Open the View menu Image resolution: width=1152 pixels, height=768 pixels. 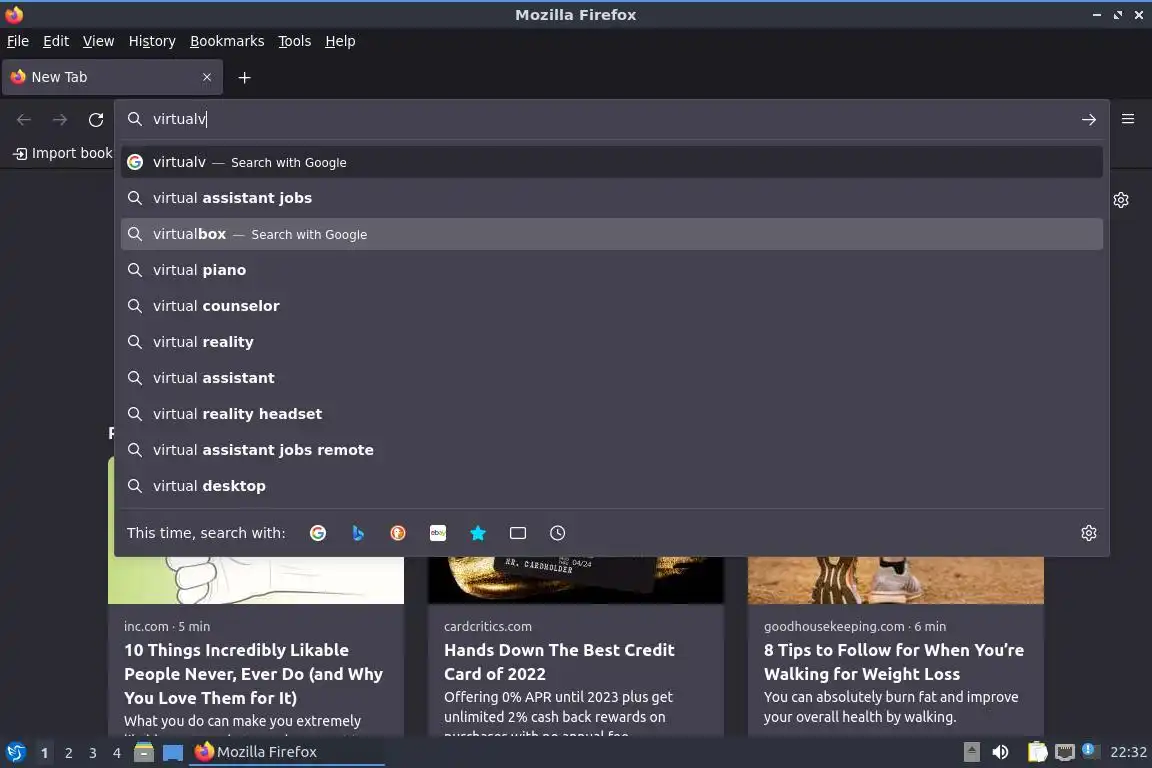coord(98,41)
